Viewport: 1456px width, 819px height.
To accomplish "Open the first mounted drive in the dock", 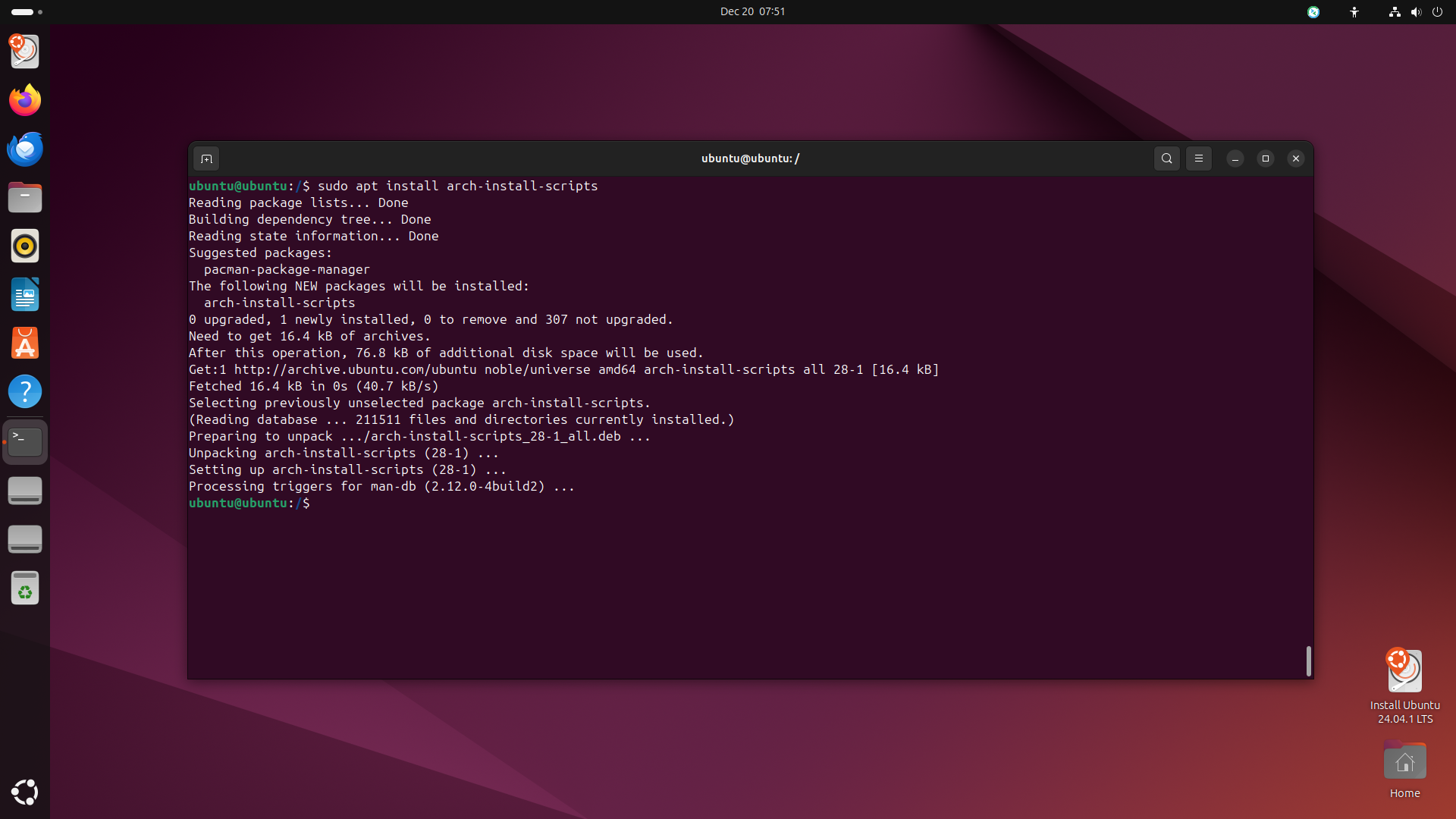I will tap(25, 491).
